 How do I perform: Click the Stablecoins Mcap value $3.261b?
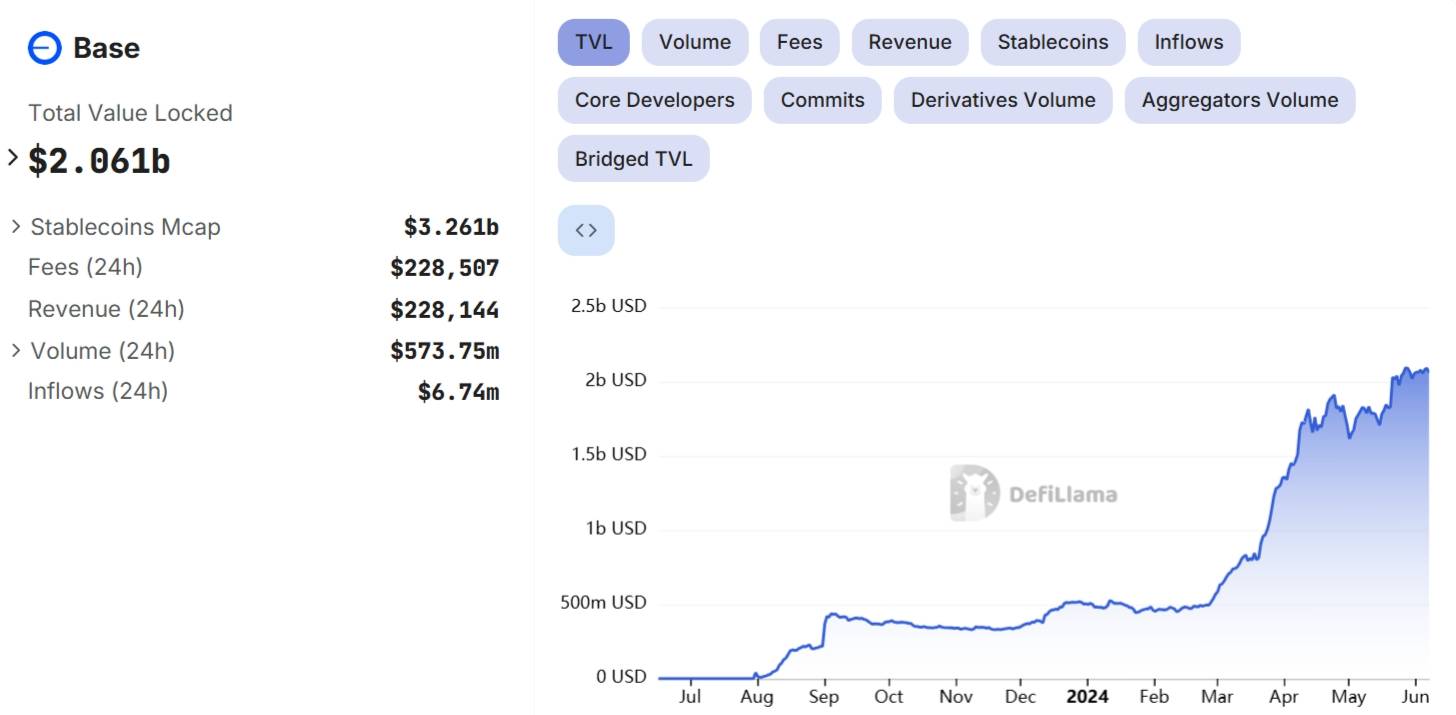[451, 227]
